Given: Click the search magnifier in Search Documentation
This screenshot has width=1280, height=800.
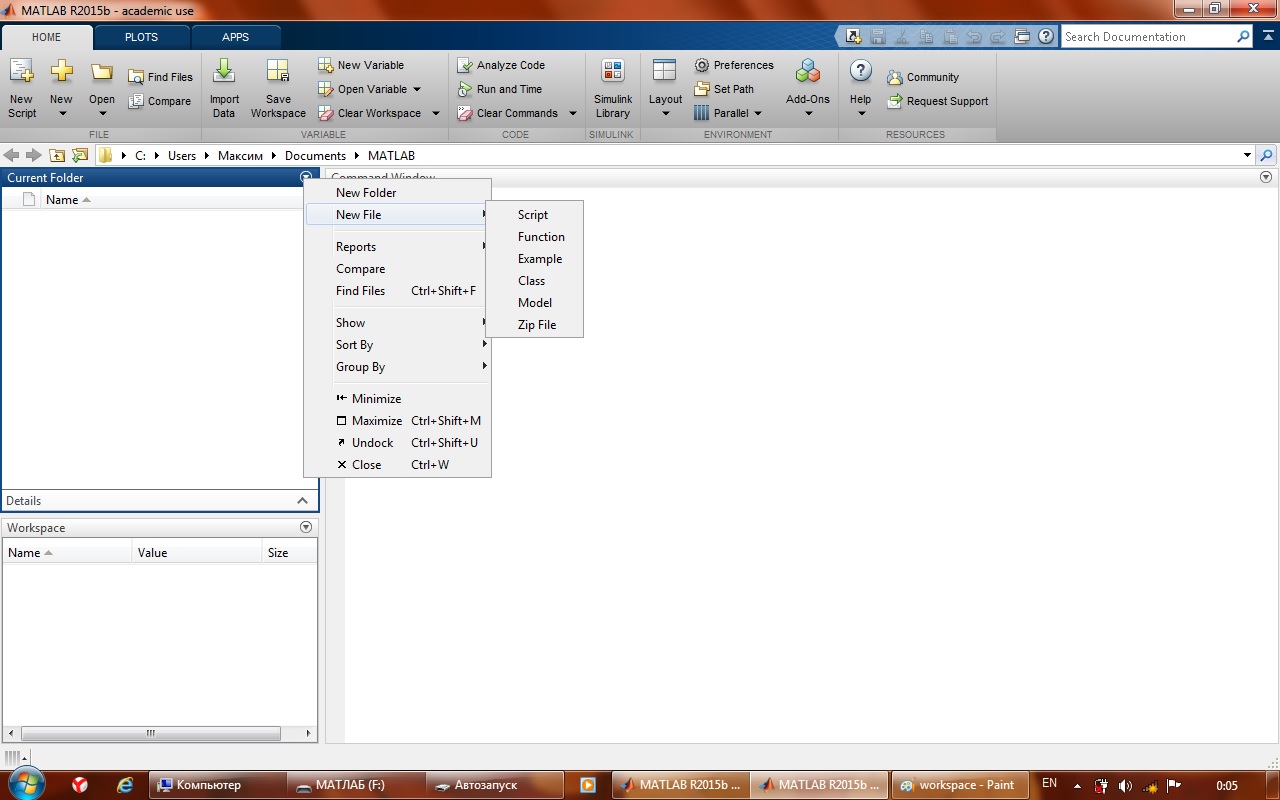Looking at the screenshot, I should pos(1243,37).
